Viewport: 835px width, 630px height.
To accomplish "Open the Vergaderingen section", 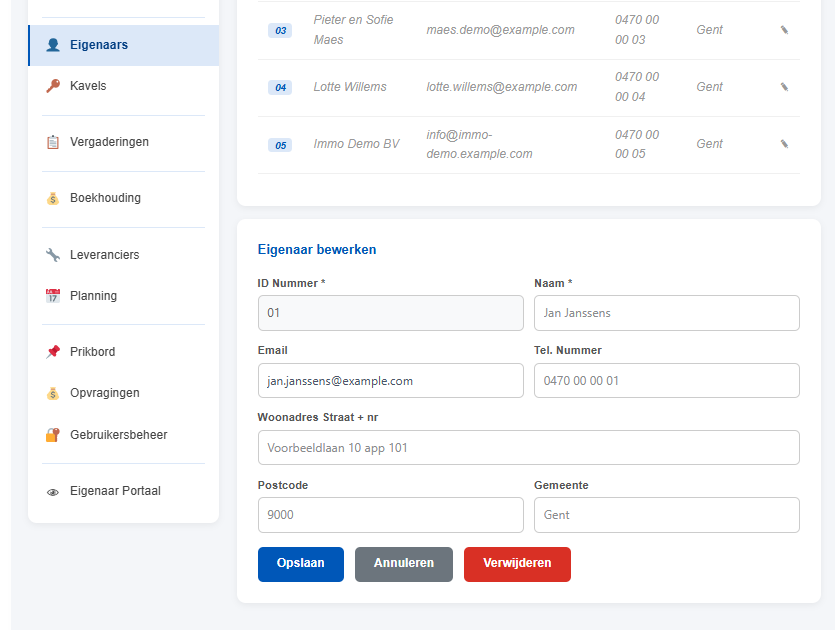I will tap(124, 142).
